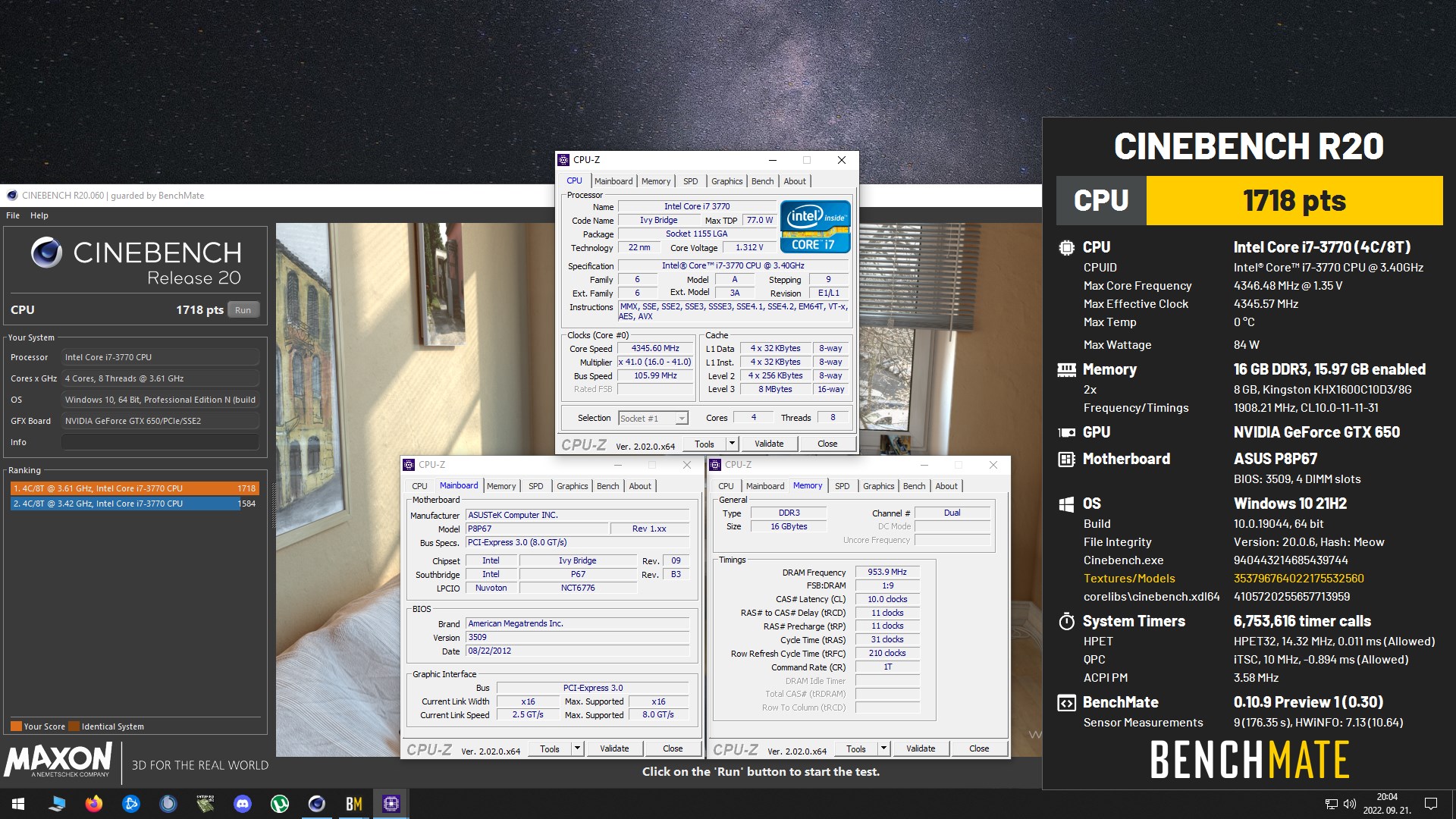Open the CPU tab in the Mainboard CPU-Z window
1456x819 pixels.
419,486
